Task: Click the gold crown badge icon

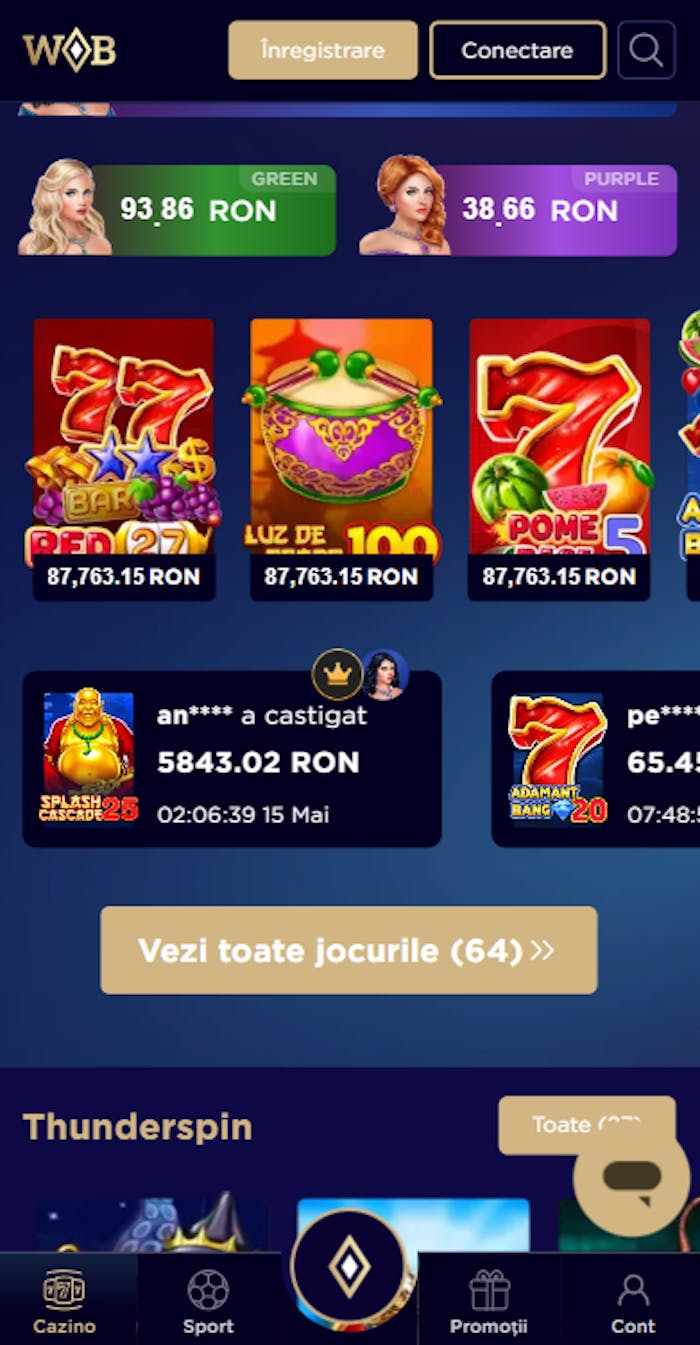Action: [x=338, y=674]
